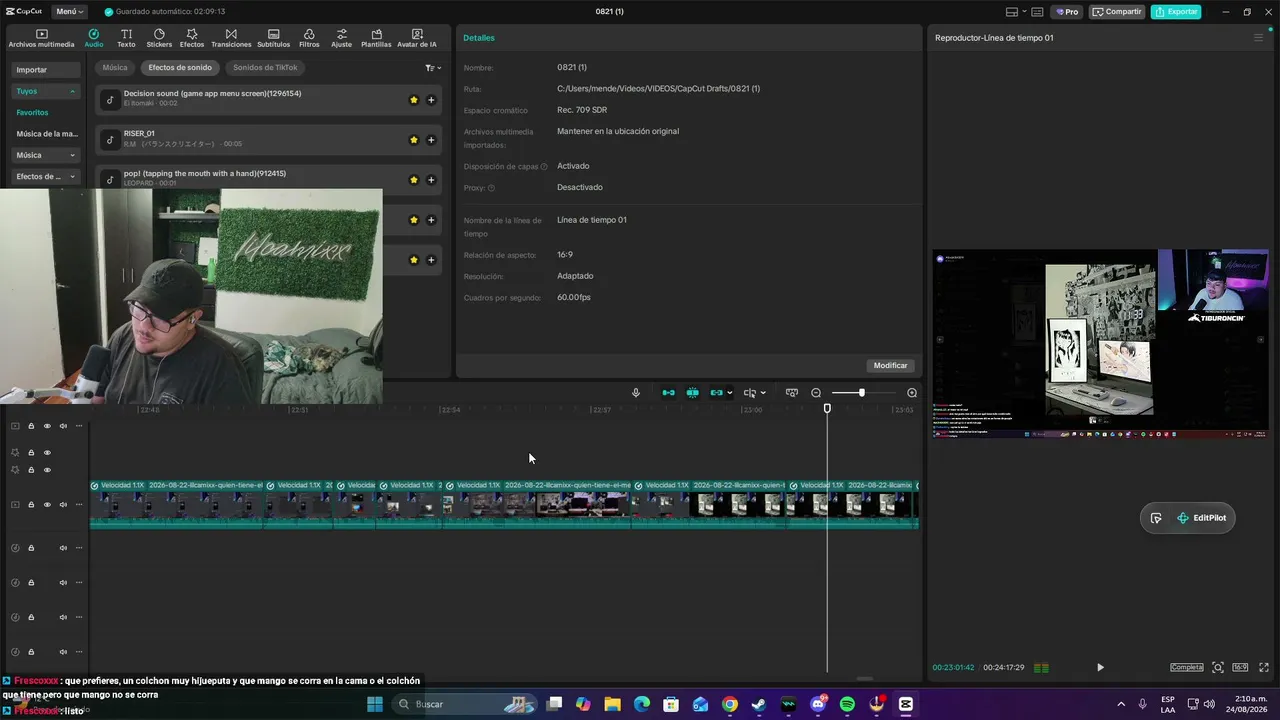Open the Menú dropdown
This screenshot has height=720, width=1280.
[70, 12]
